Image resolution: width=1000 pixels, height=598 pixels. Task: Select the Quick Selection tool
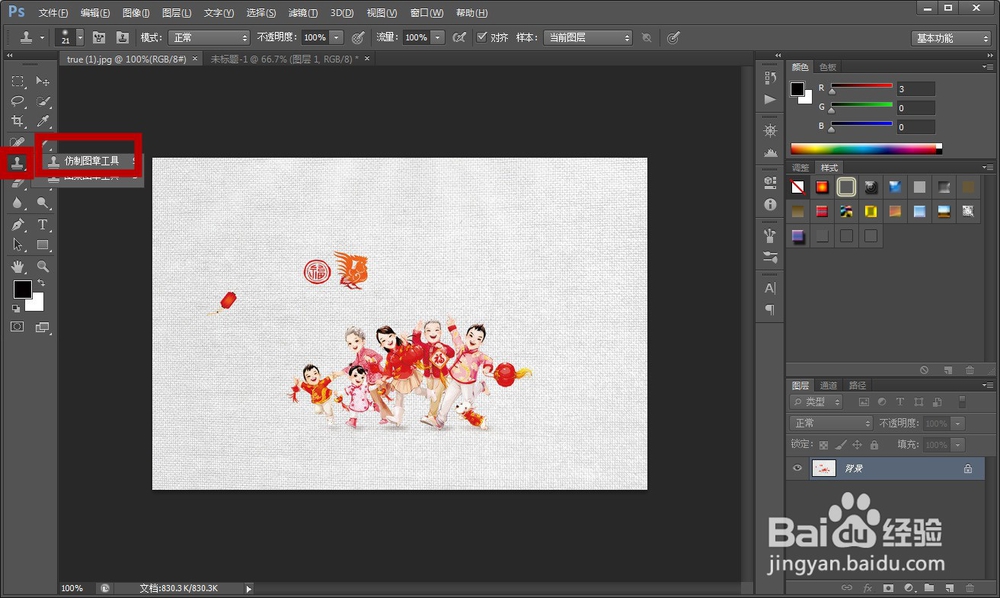pyautogui.click(x=42, y=101)
